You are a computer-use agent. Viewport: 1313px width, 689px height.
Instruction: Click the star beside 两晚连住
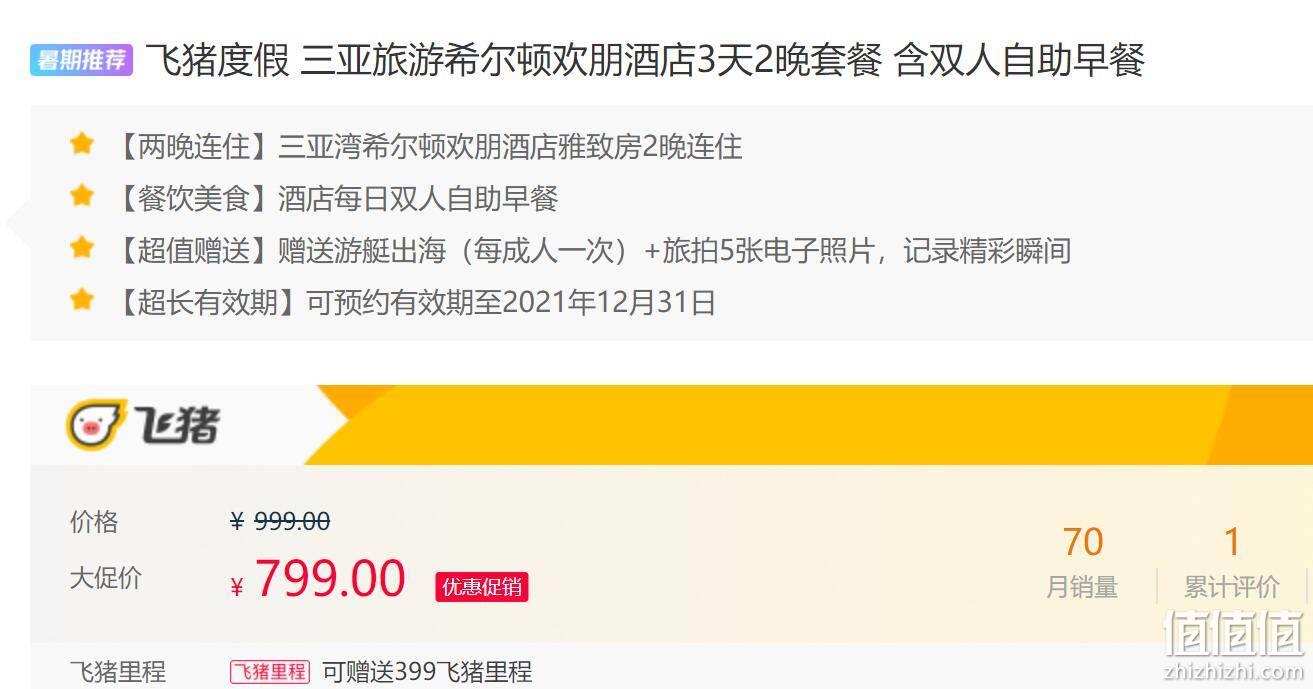[x=82, y=144]
